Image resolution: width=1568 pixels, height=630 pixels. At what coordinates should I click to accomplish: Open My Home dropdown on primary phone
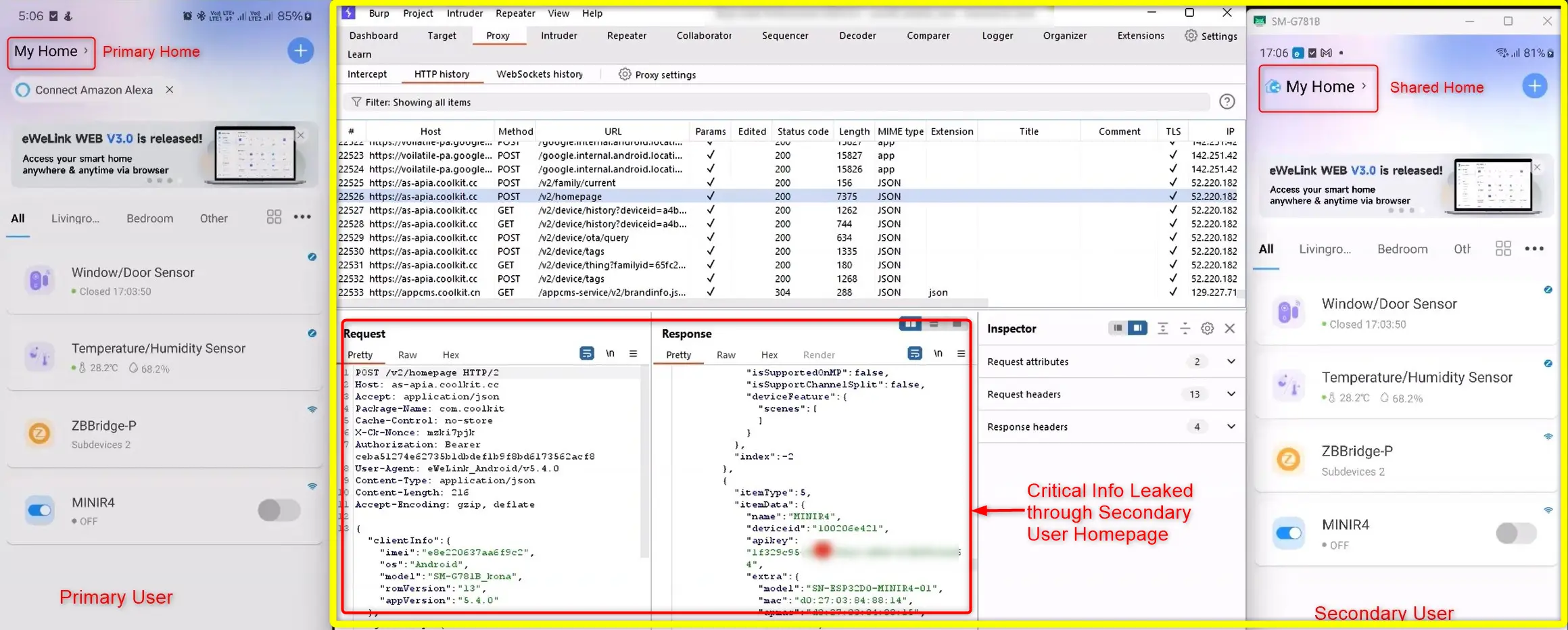point(51,51)
